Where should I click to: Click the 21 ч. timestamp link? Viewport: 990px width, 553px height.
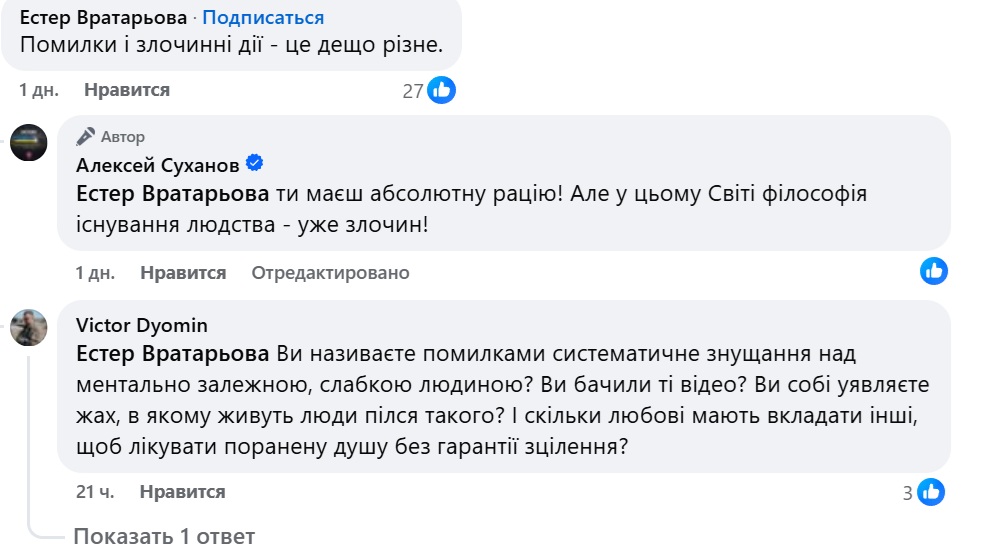click(95, 492)
